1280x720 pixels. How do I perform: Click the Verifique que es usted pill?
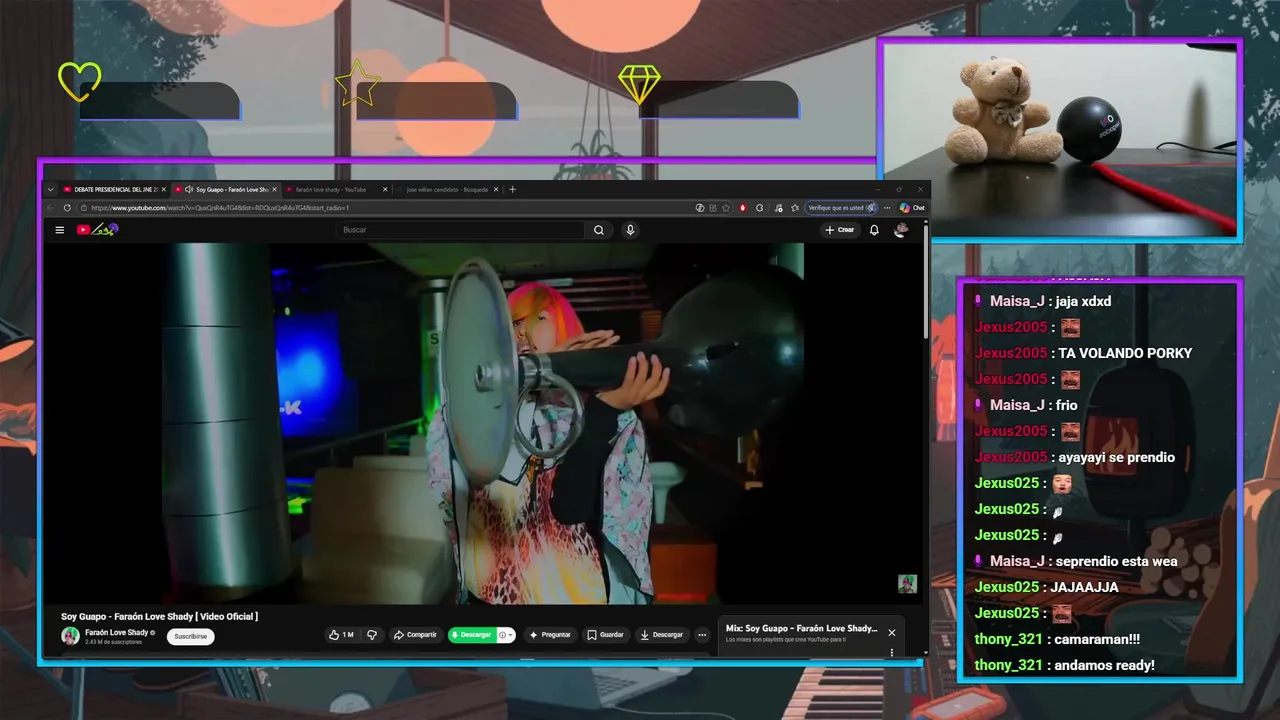pos(843,208)
